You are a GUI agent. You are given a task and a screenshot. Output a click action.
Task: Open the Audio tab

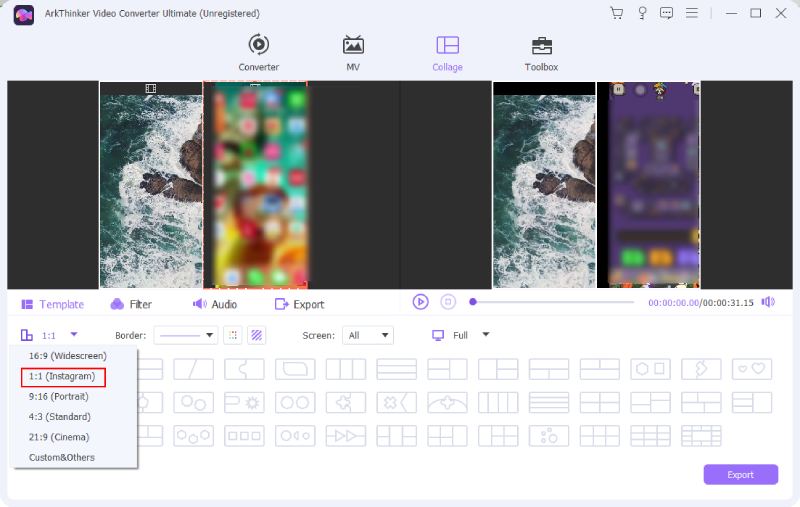[215, 305]
